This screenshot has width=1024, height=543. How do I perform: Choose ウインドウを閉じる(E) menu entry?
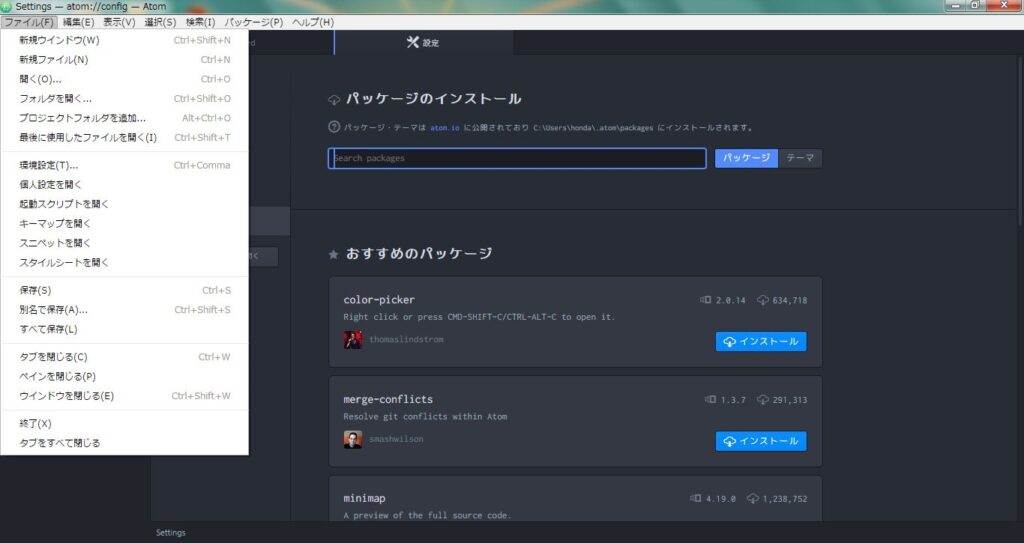point(125,396)
